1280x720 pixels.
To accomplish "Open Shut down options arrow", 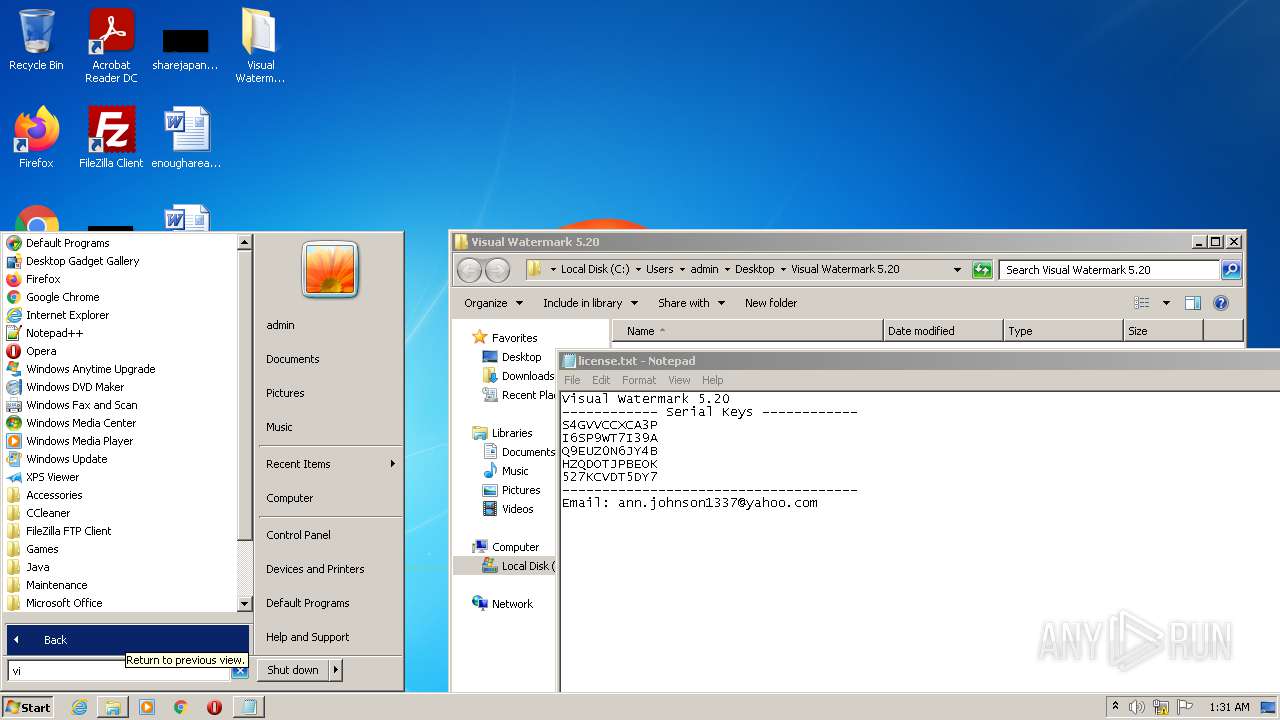I will (x=336, y=670).
